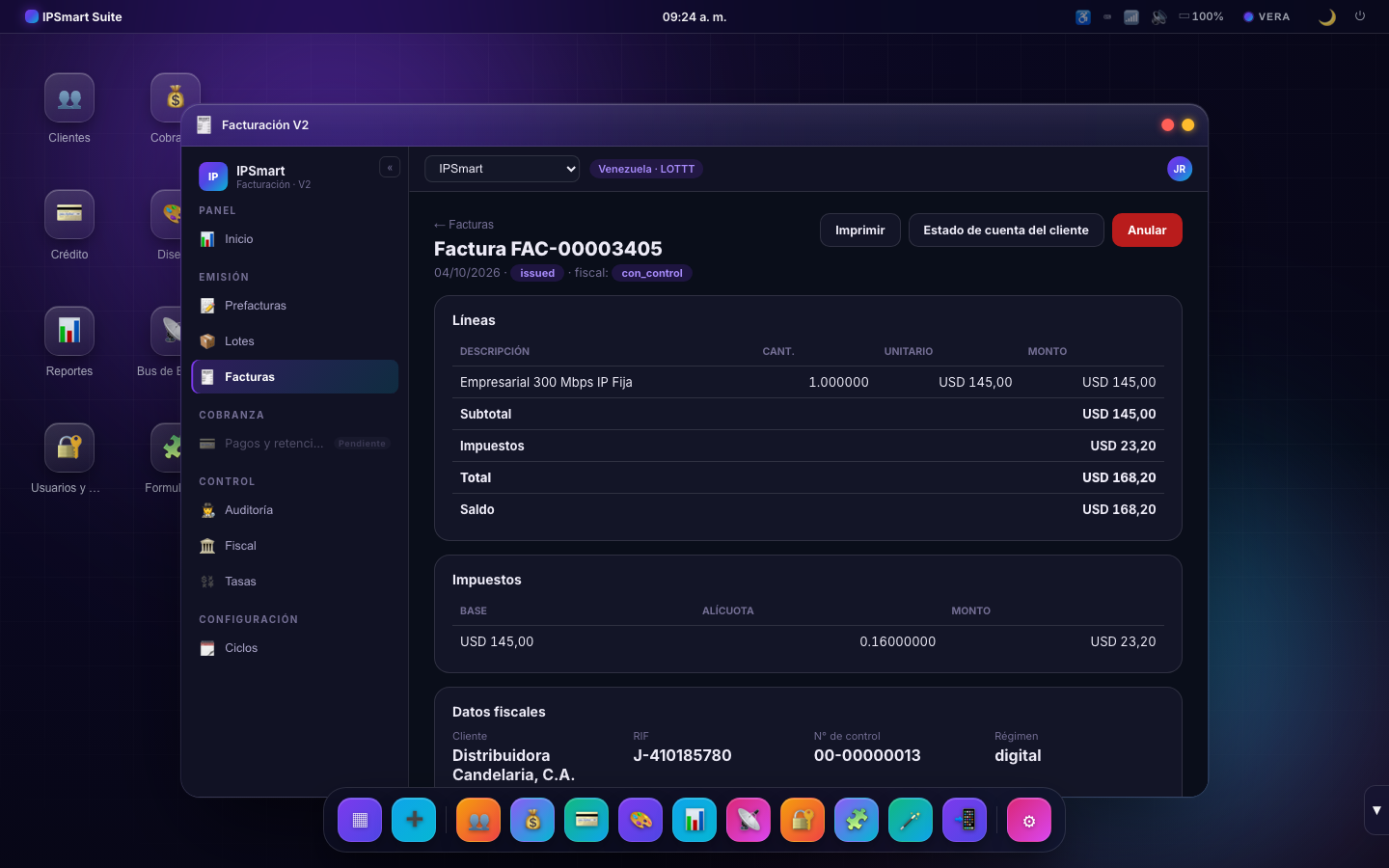Open the app grid launcher in dock
Screen dimensions: 1389x868
[360, 820]
